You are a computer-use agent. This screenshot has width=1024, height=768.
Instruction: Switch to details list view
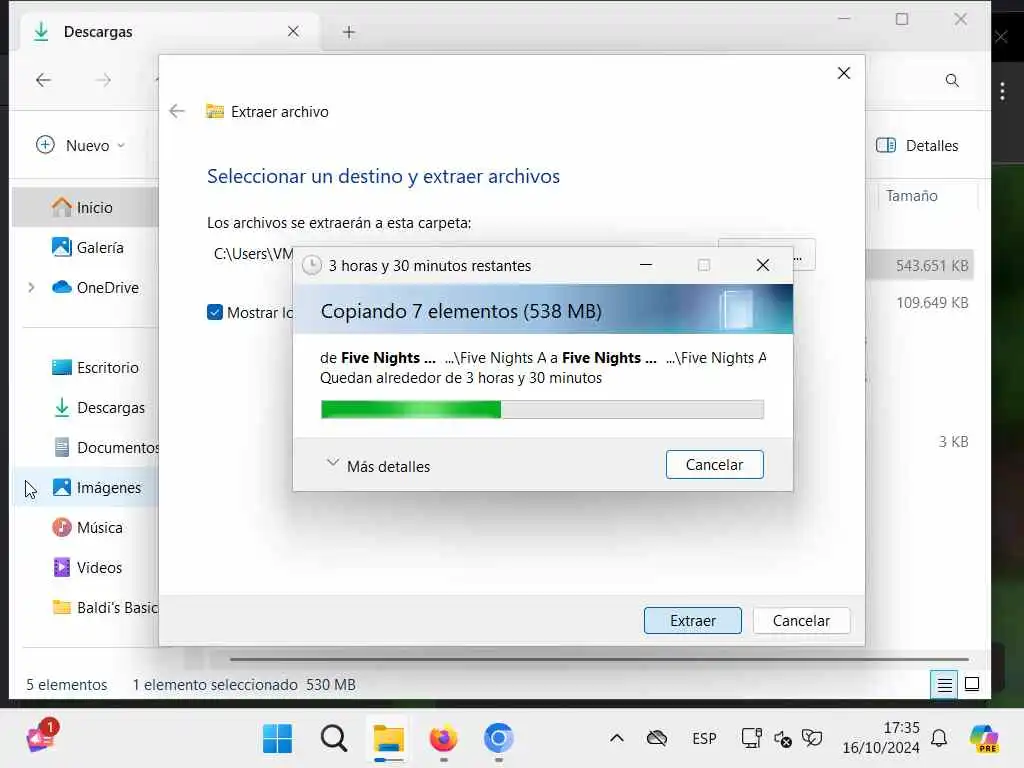point(944,684)
